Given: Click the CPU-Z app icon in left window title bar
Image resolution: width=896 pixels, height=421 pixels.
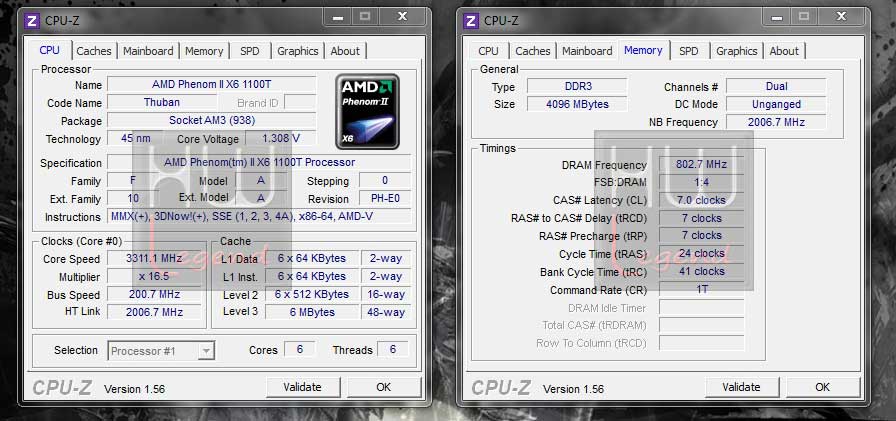Looking at the screenshot, I should click(31, 21).
